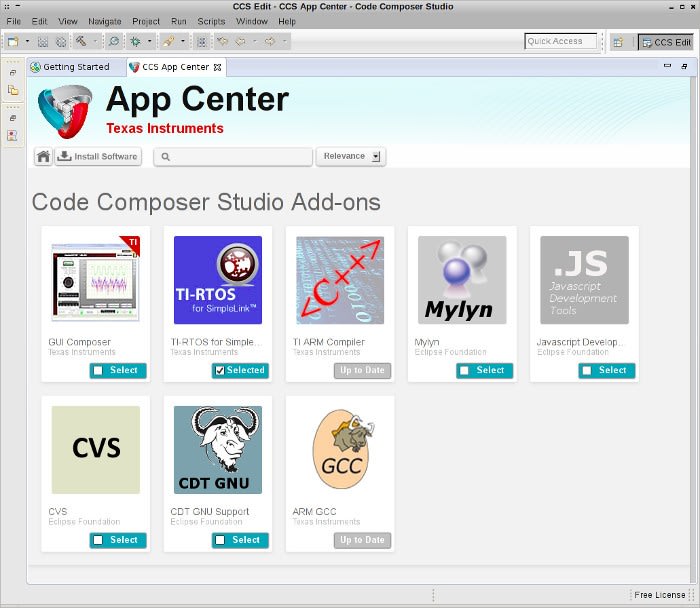Screen dimensions: 700x608
Task: Click the CVS logo thumbnail
Action: point(96,450)
